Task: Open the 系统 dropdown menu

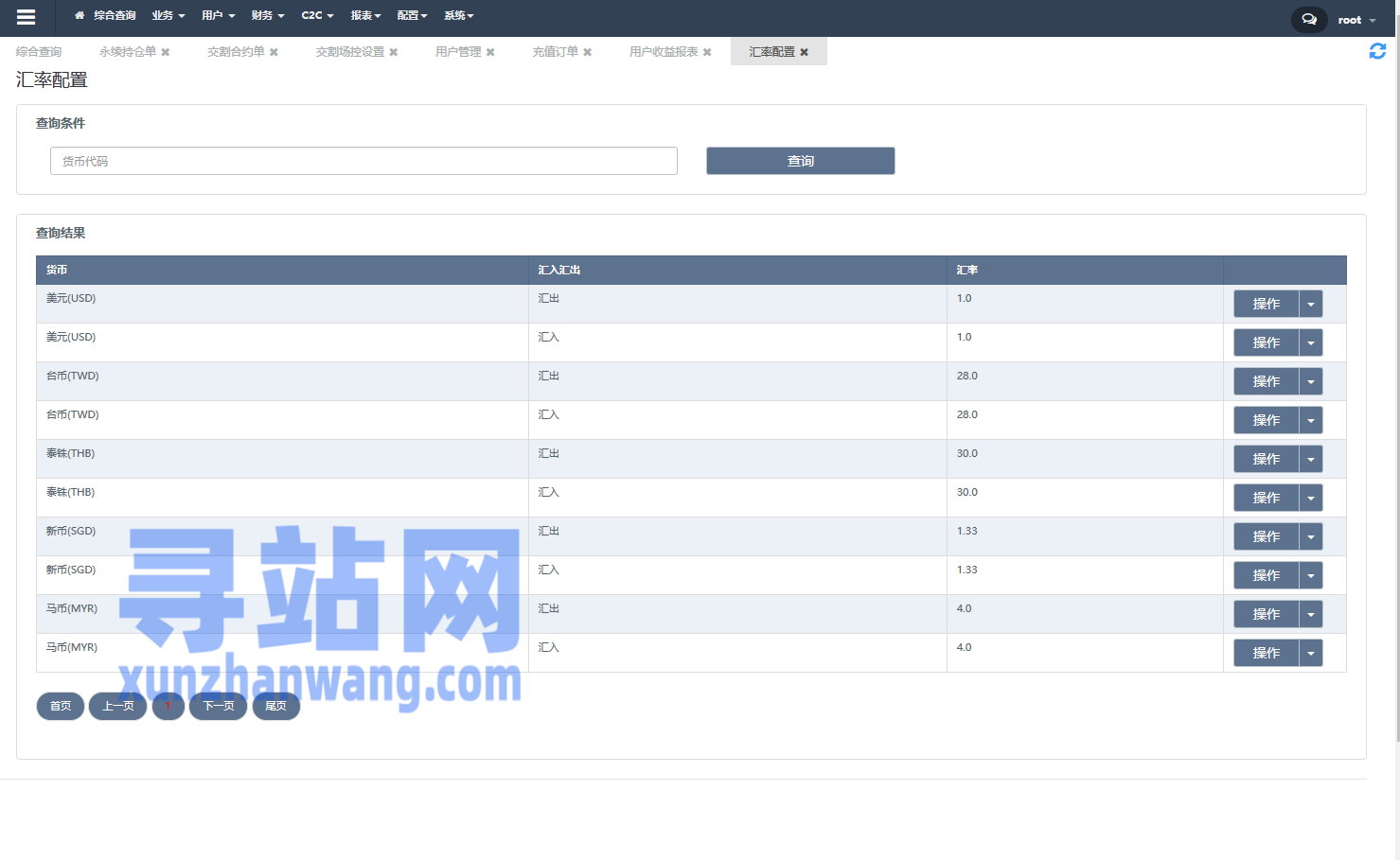Action: [x=459, y=16]
